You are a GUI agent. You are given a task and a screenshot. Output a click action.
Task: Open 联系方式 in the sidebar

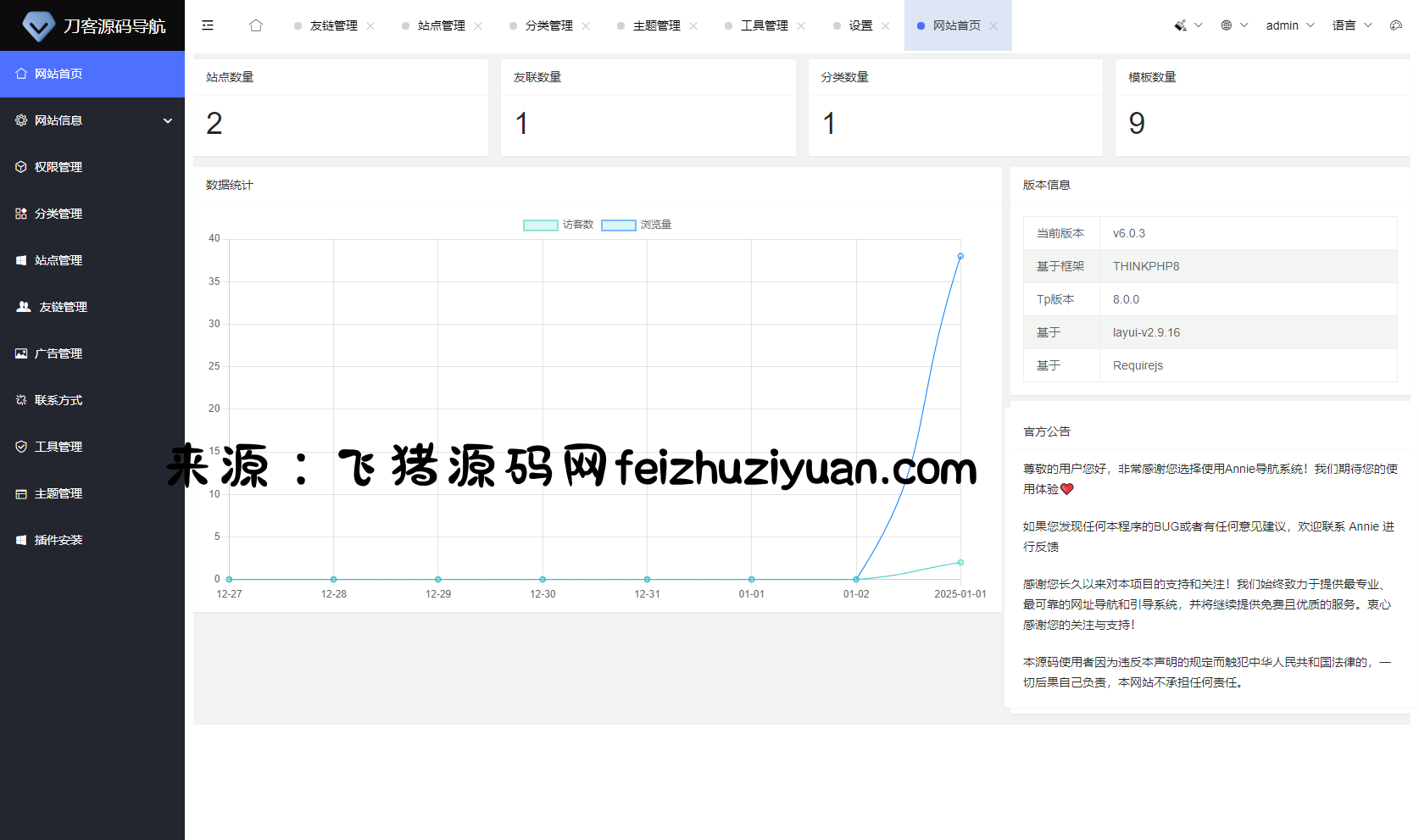pyautogui.click(x=58, y=400)
